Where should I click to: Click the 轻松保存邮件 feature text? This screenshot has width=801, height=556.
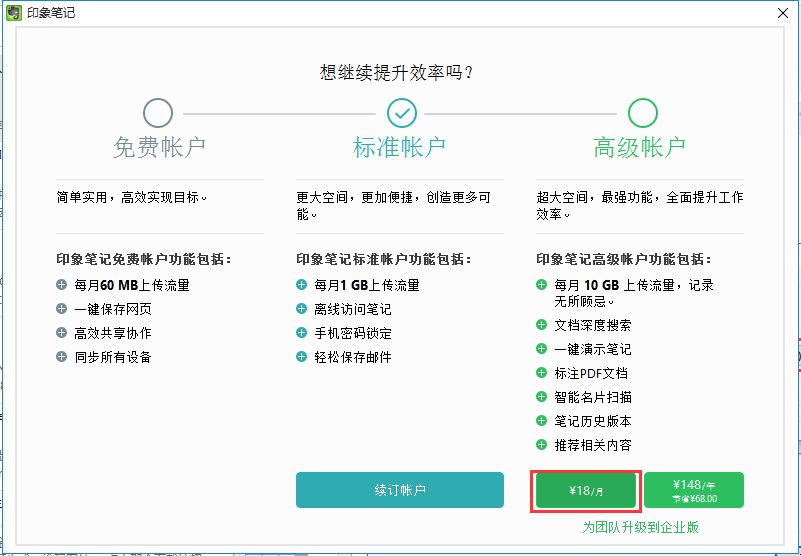tap(353, 357)
